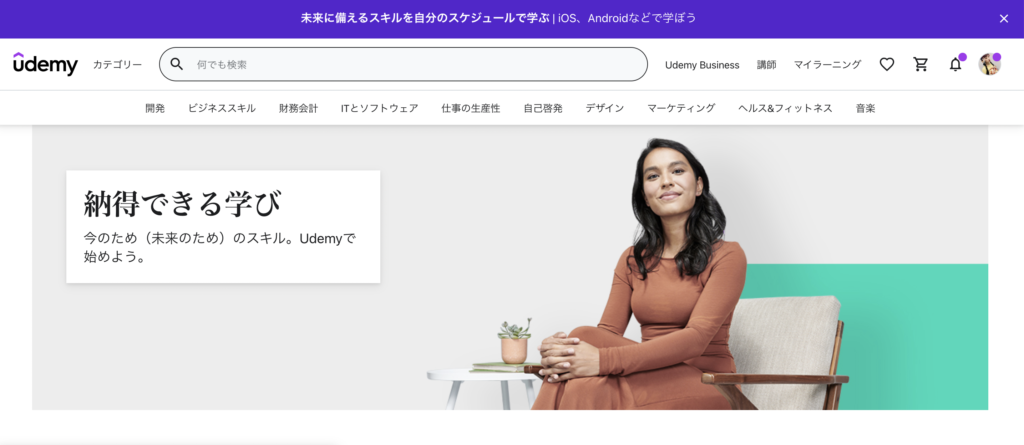This screenshot has height=445, width=1024.
Task: Click the search magnifier icon
Action: pos(176,64)
